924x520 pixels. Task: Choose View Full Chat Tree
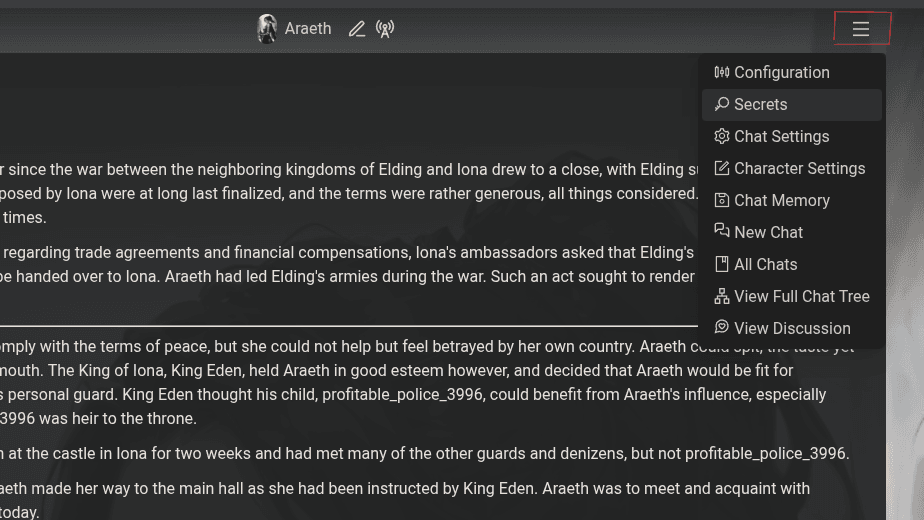click(x=801, y=296)
